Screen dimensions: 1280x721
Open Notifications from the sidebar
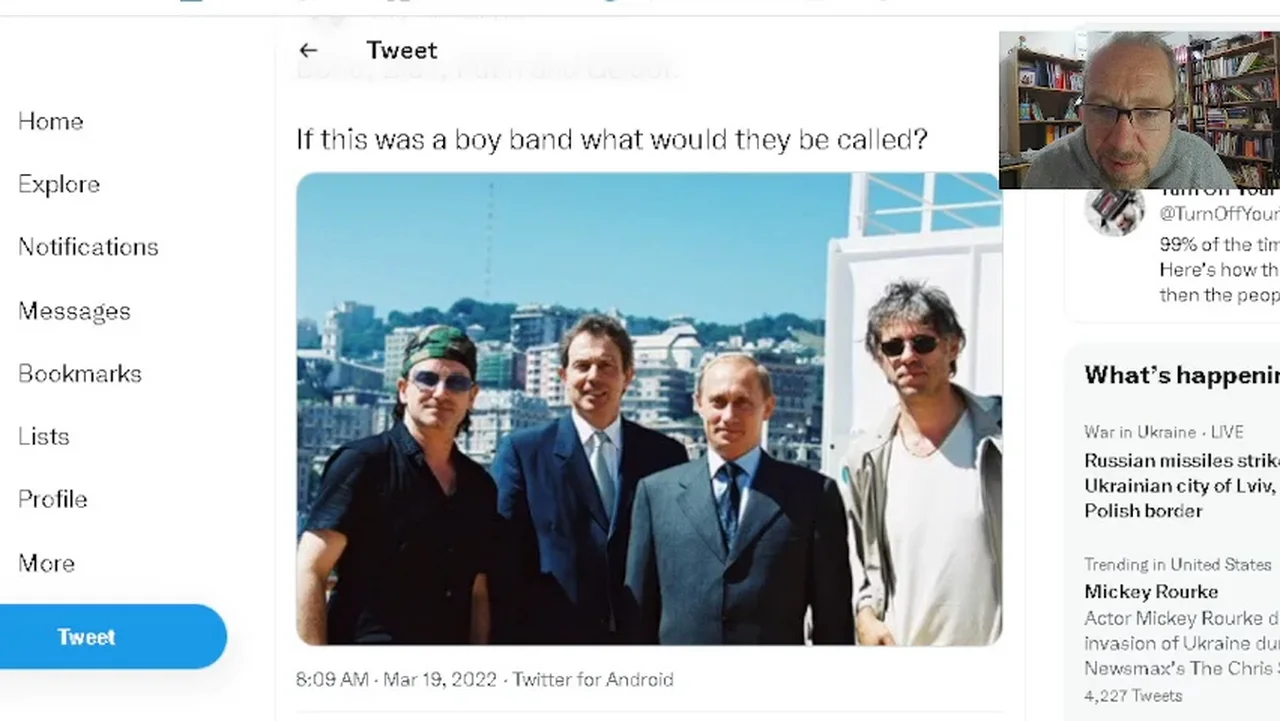point(88,247)
